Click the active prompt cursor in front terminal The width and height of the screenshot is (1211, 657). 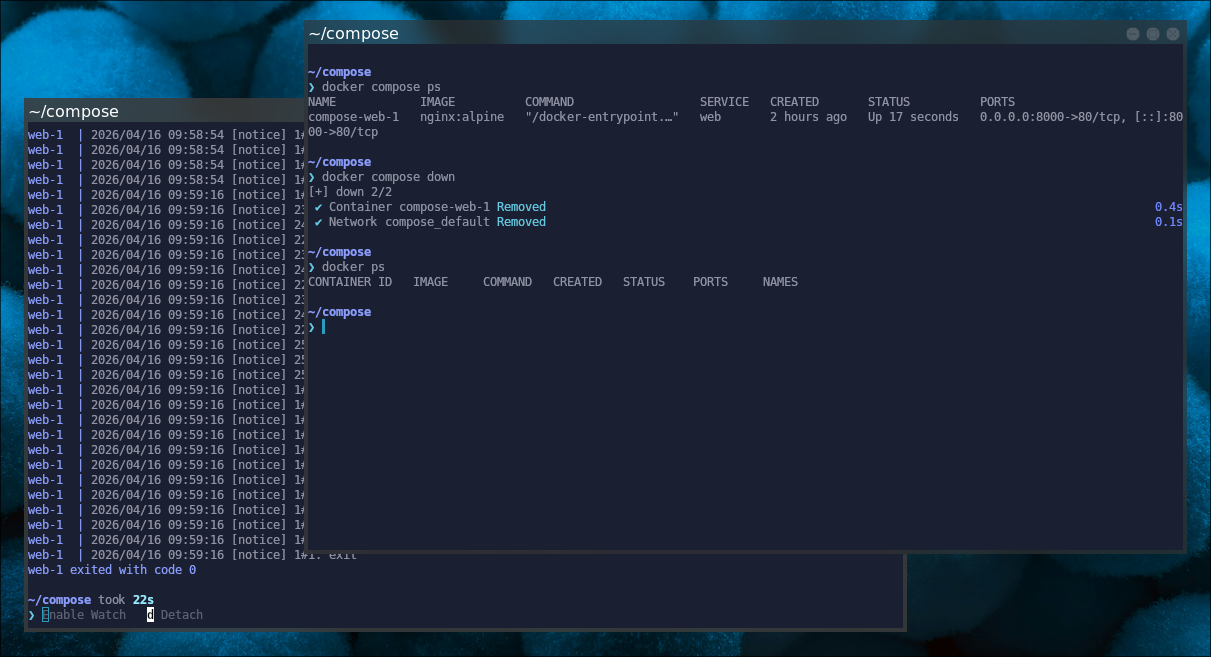323,327
